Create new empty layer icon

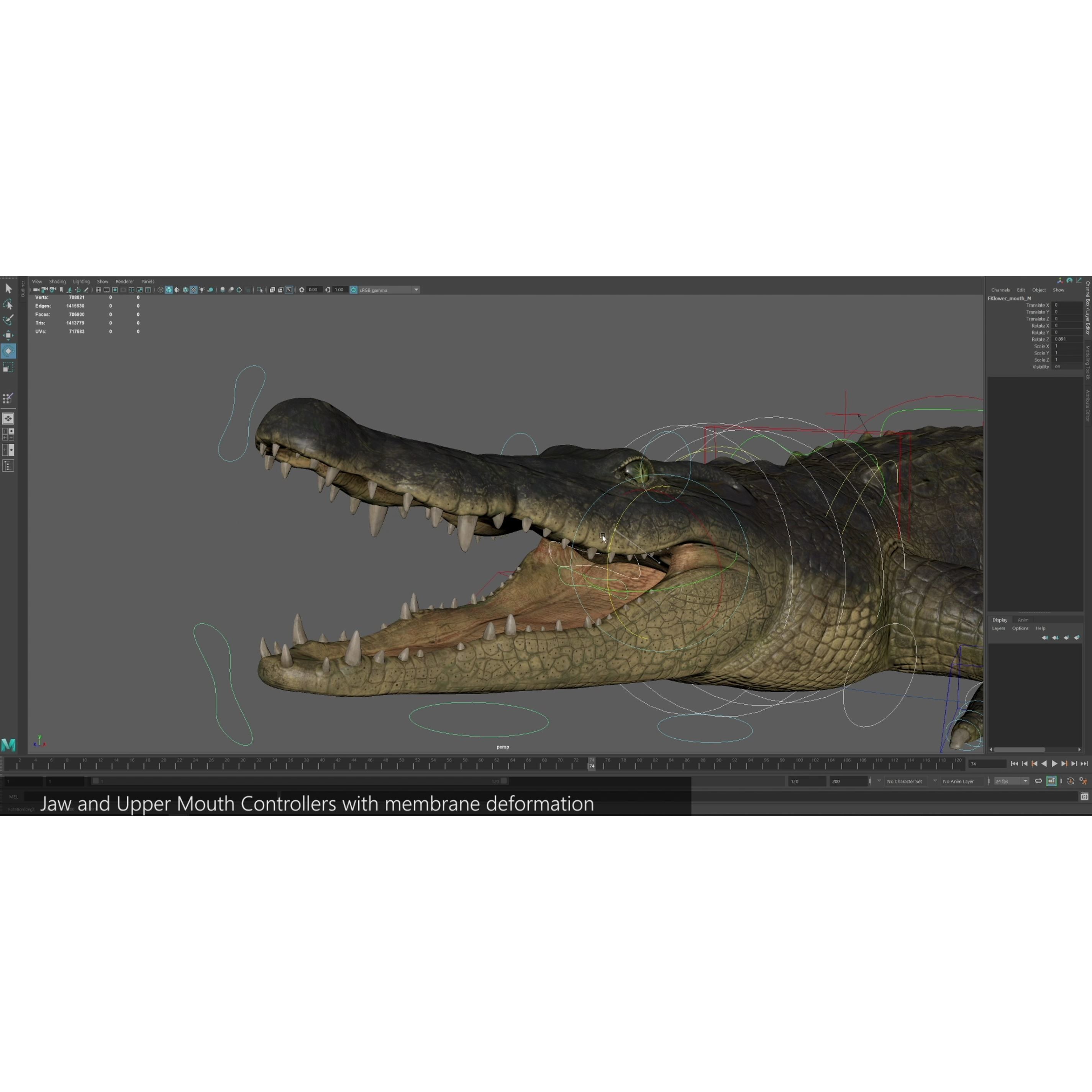click(1066, 638)
